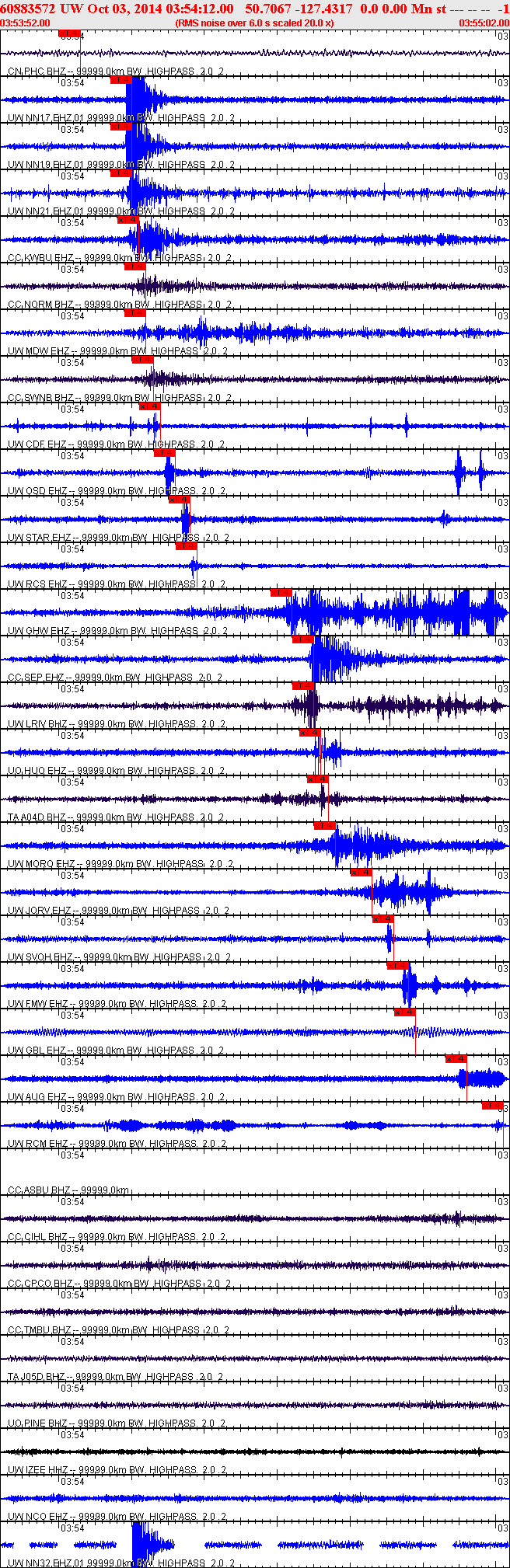Click the end time 03:55:02.00 label
This screenshot has width=510, height=1568.
click(x=484, y=23)
